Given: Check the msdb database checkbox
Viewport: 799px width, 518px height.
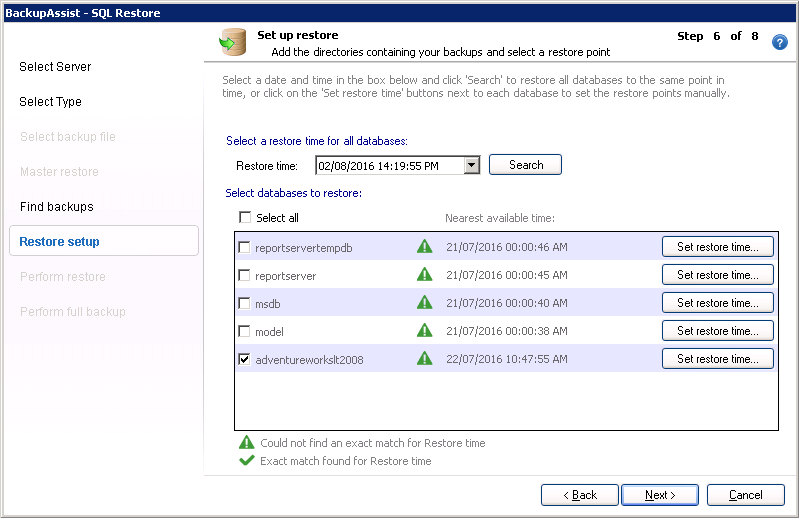Looking at the screenshot, I should (x=245, y=303).
